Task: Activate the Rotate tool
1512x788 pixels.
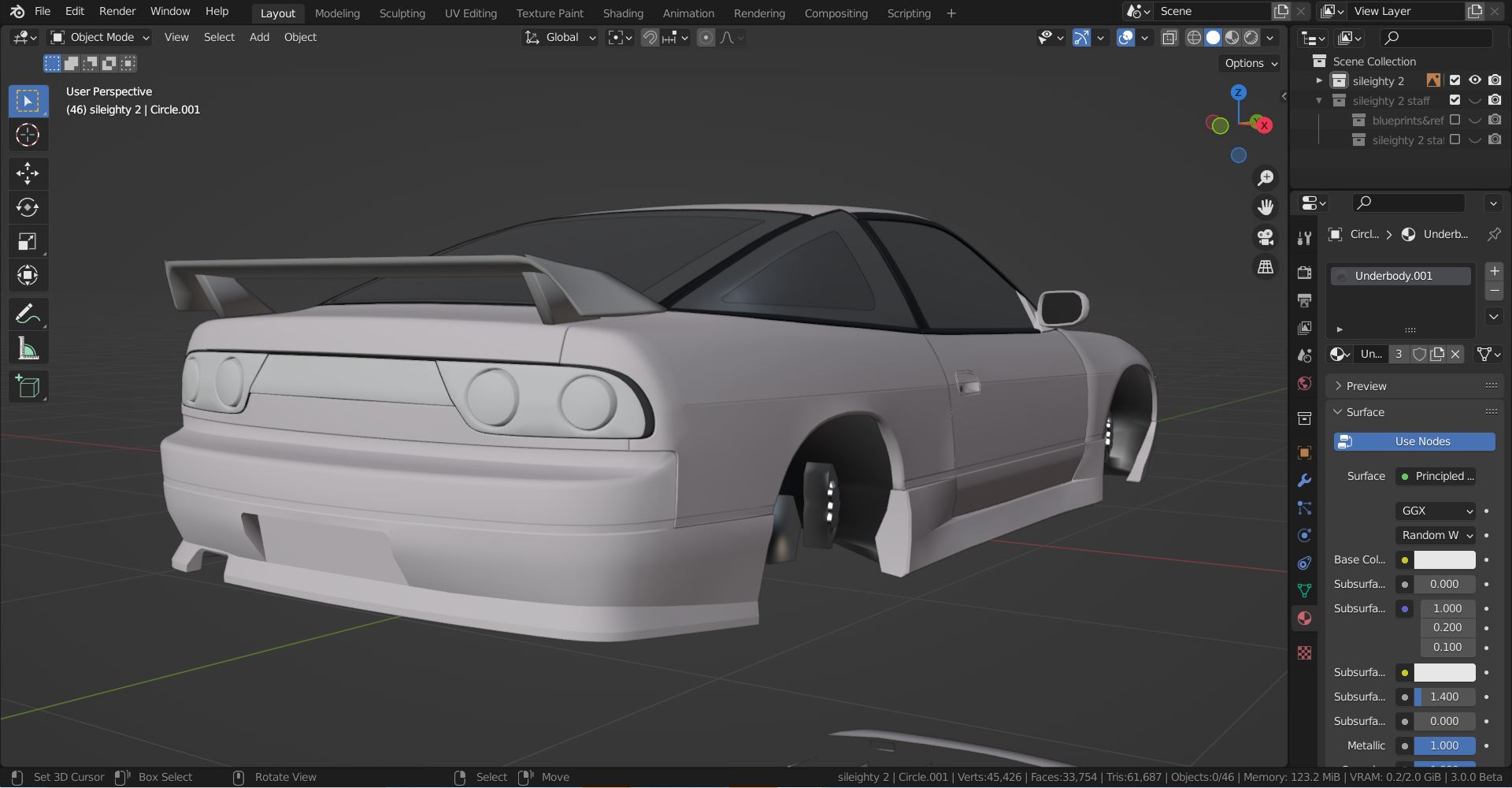Action: point(28,207)
